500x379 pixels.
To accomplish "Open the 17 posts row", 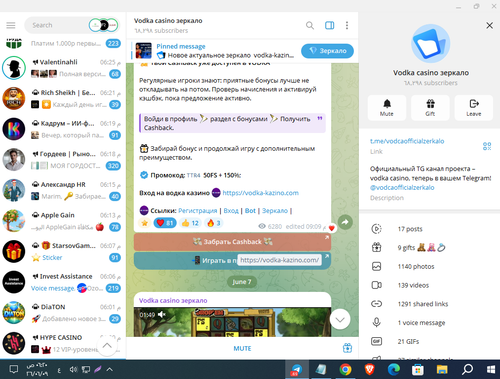I will click(x=429, y=229).
